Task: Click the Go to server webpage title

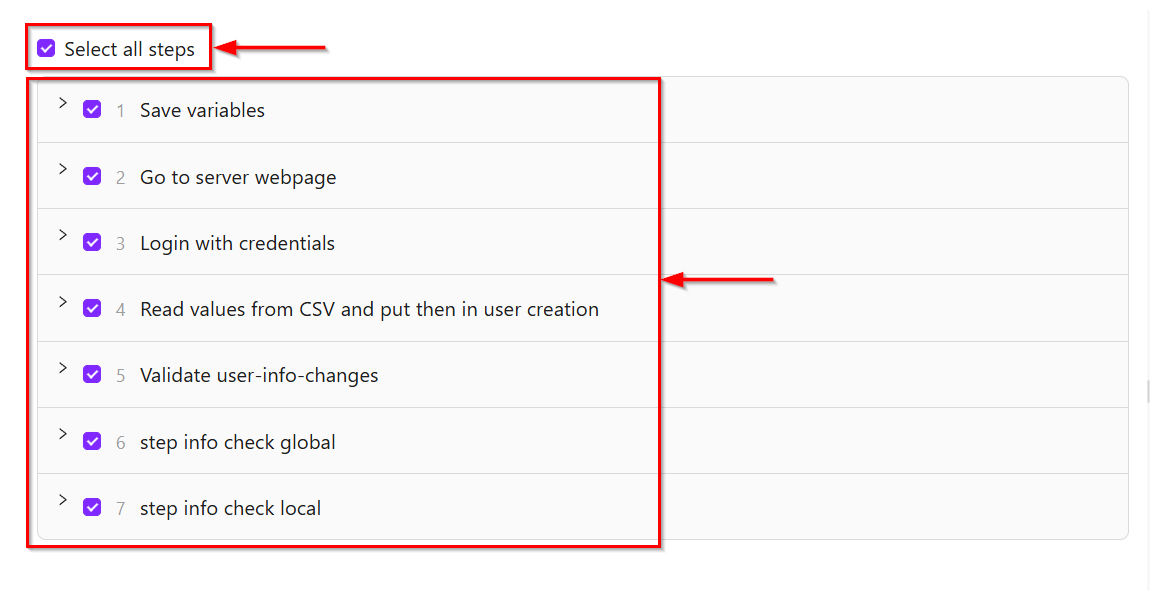Action: pyautogui.click(x=238, y=177)
